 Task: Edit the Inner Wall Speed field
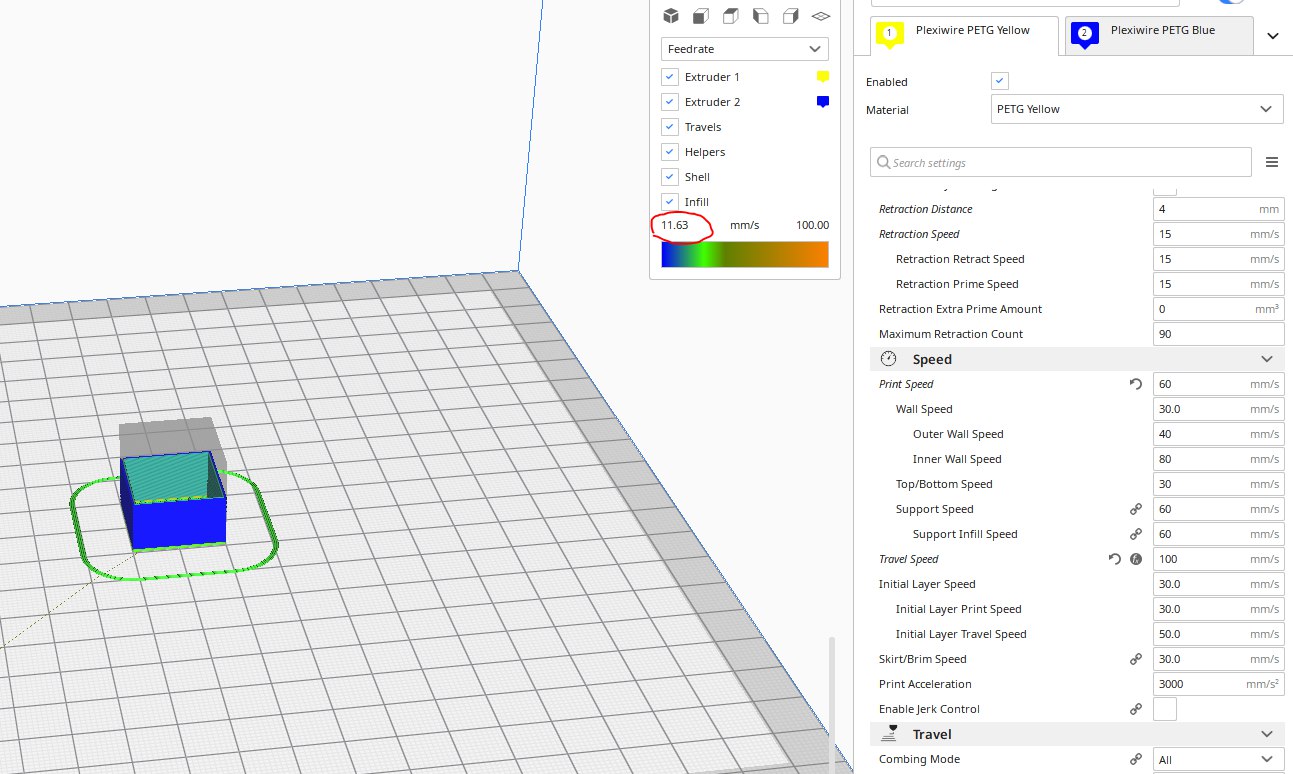point(1219,459)
